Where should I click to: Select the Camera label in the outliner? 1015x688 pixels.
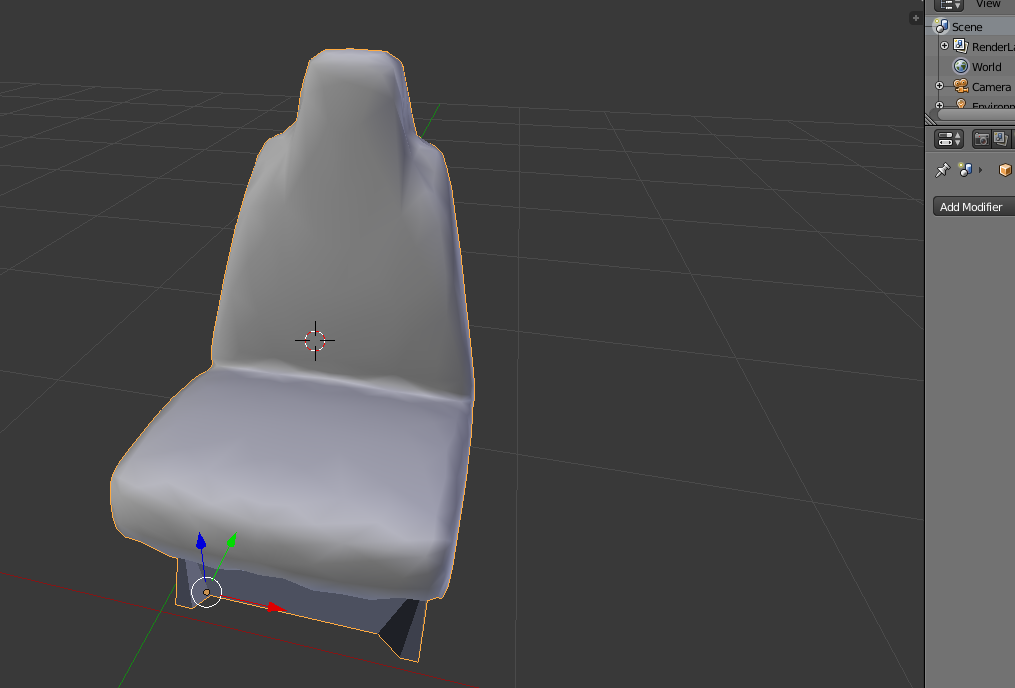[991, 87]
